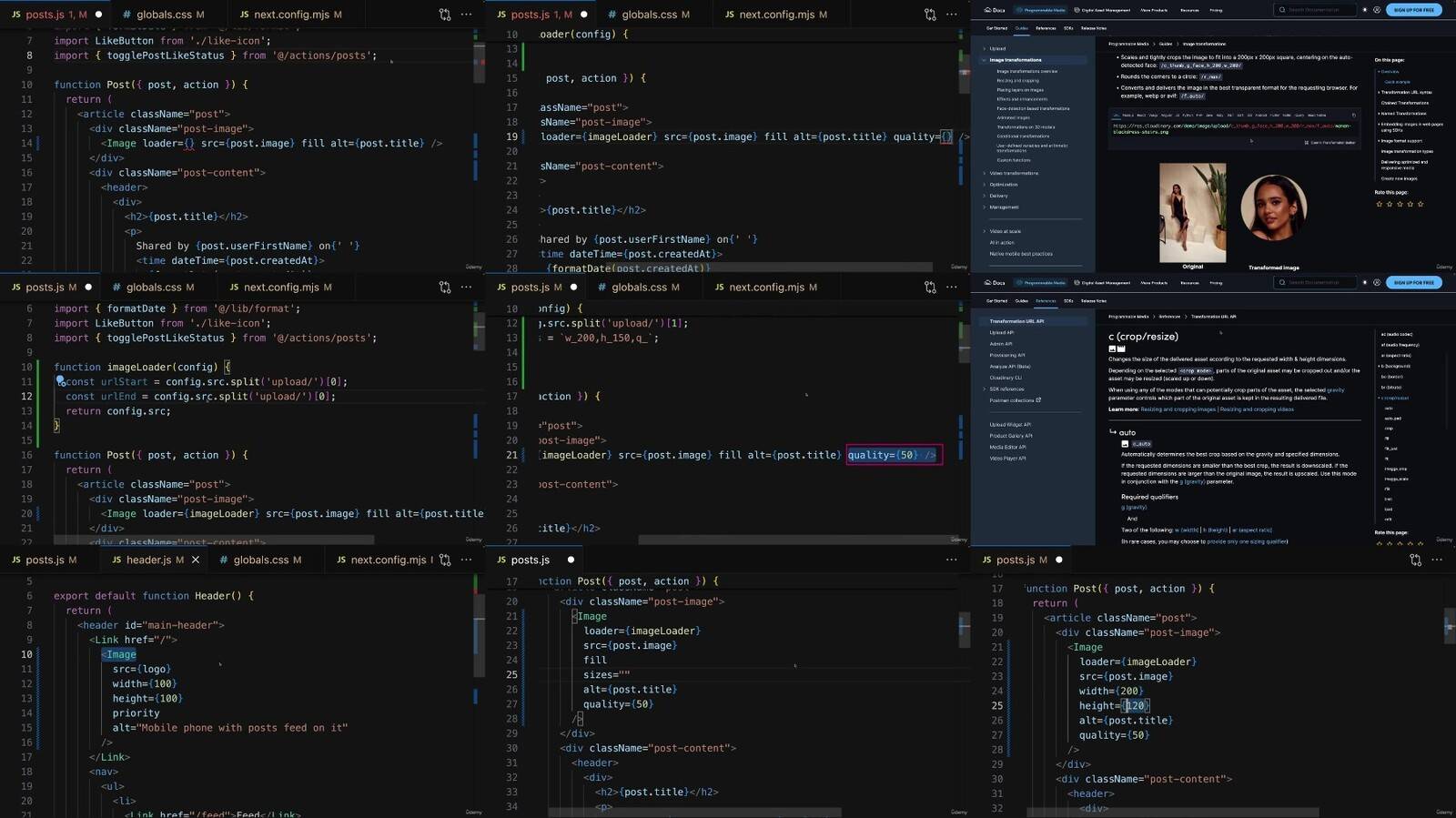
Task: Copy the Cloudinary URL code snippet
Action: [1354, 116]
